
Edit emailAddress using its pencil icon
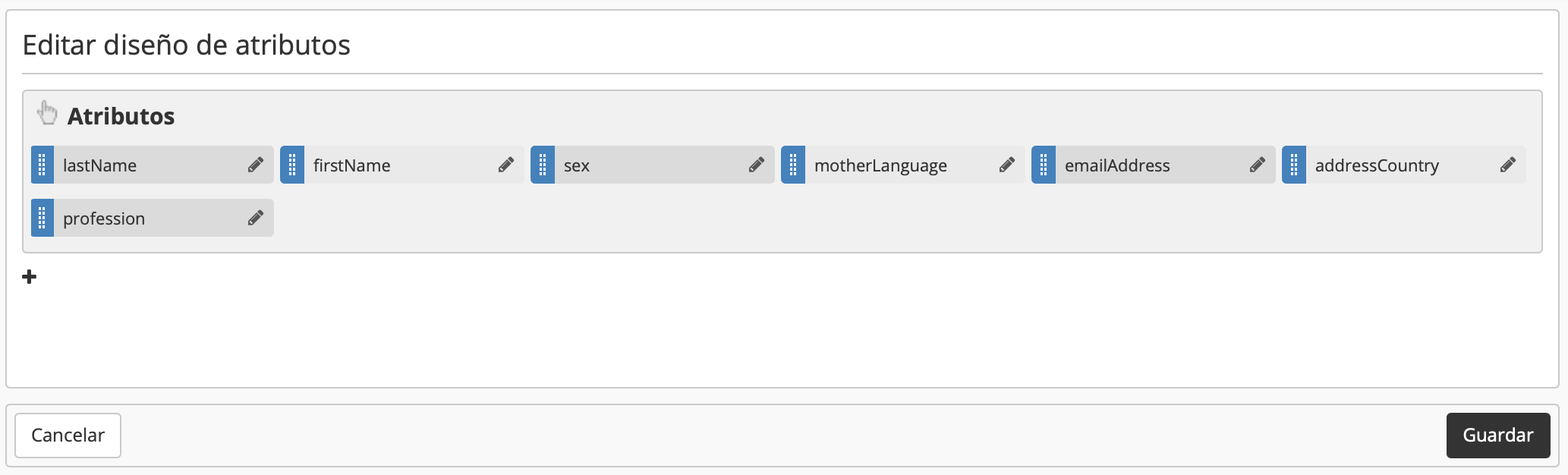click(x=1258, y=165)
